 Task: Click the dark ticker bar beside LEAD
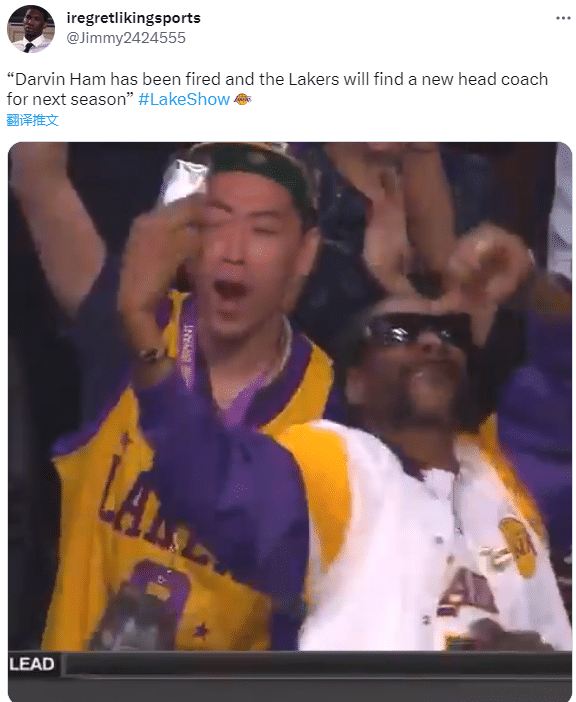[317, 664]
